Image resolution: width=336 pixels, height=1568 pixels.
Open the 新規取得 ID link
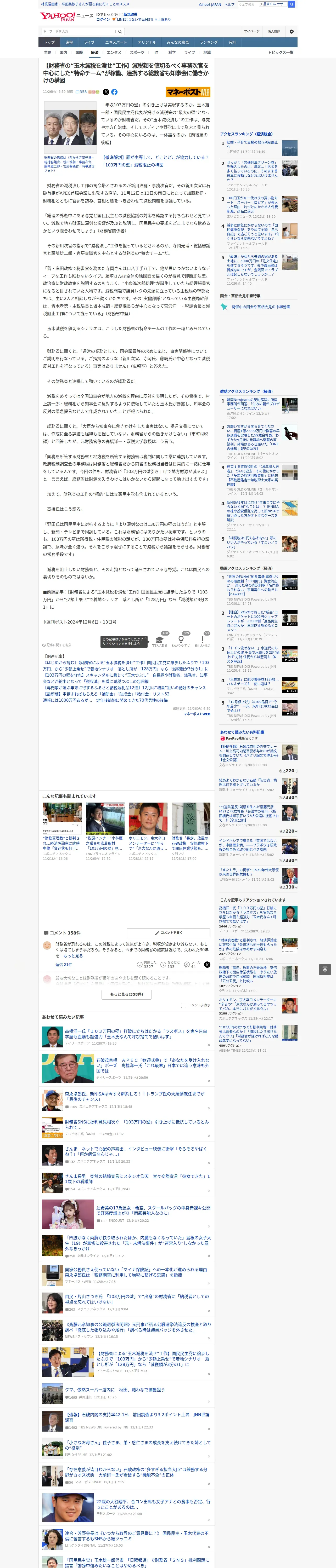131,14
